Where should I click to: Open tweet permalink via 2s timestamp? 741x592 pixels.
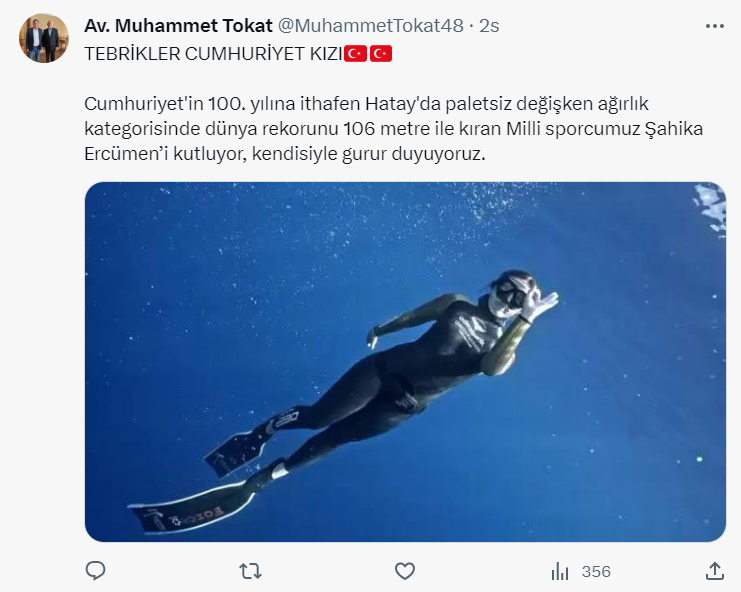coord(489,26)
